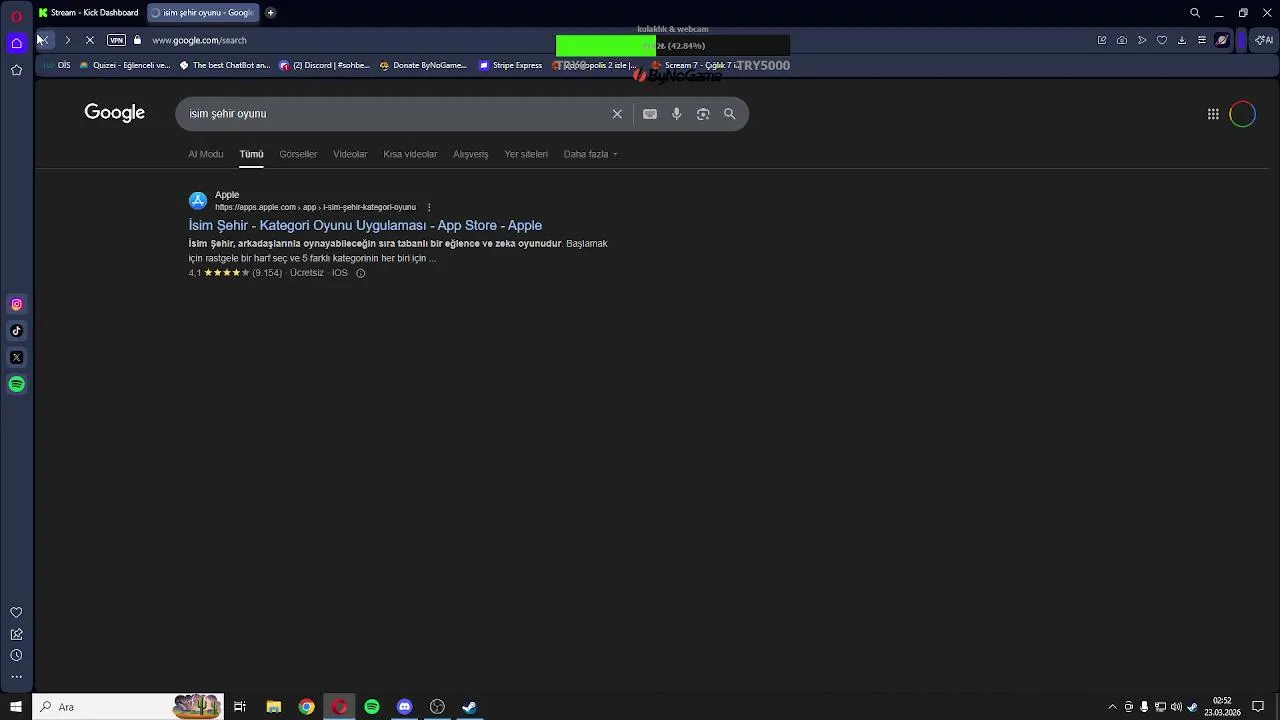
Task: Open Discord from the taskbar
Action: pos(404,707)
